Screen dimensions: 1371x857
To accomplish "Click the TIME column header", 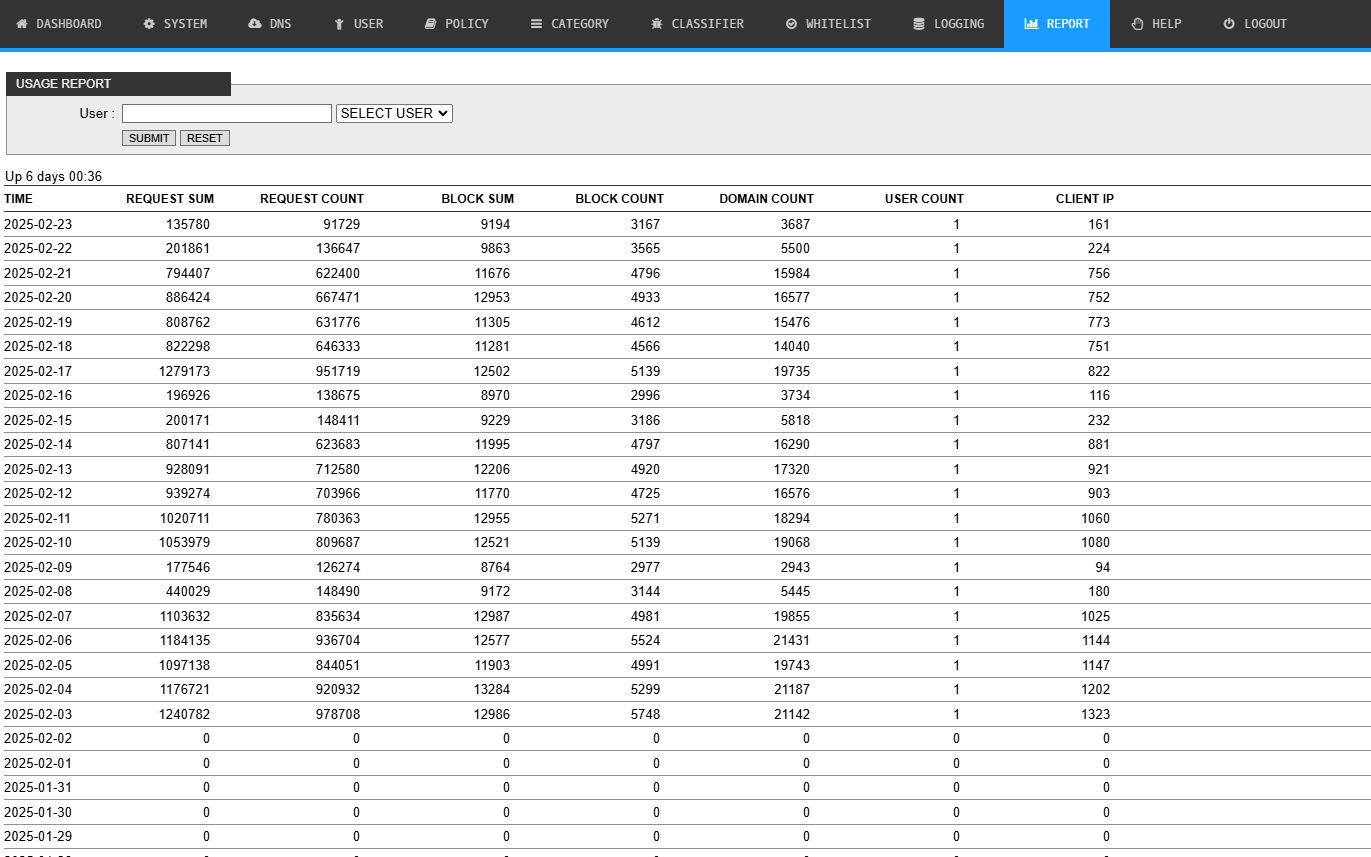I will [19, 199].
